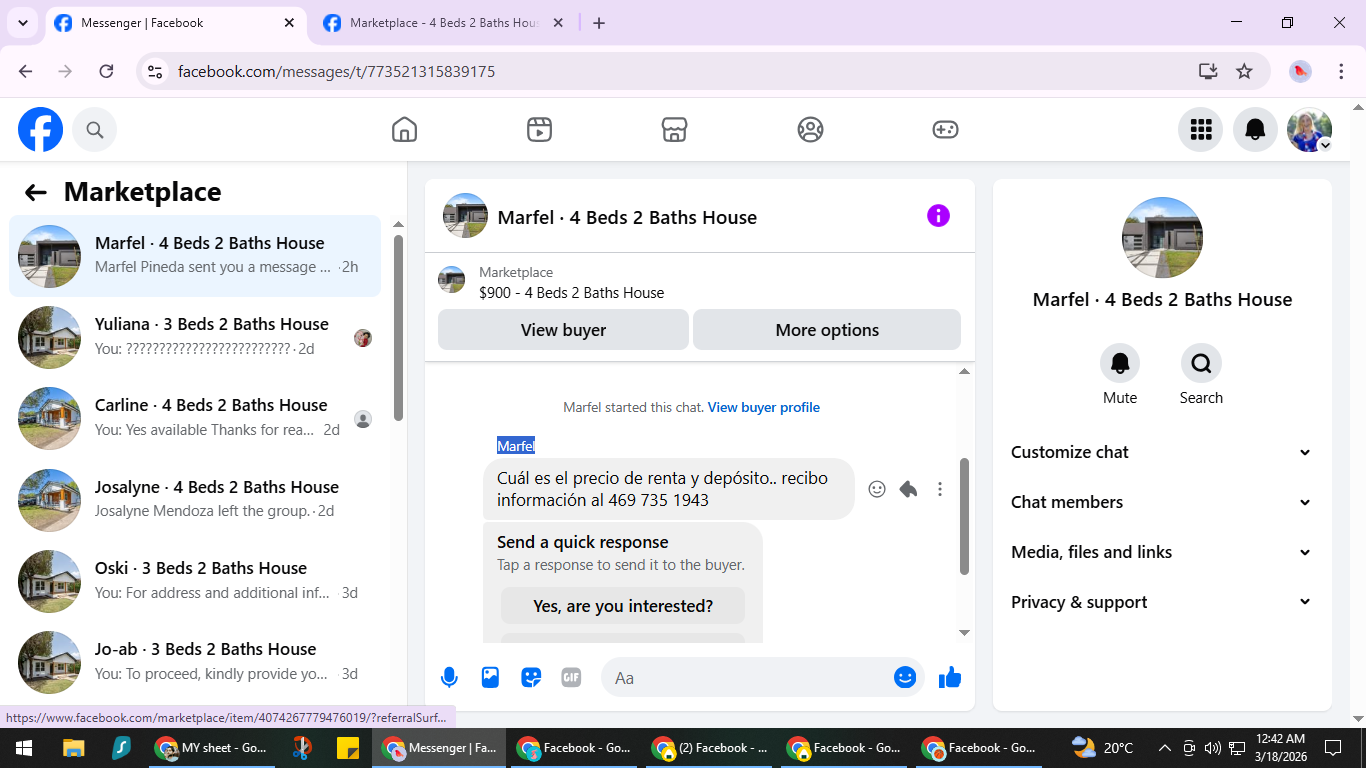Screen dimensions: 1366x768
Task: Click the More options button
Action: point(827,330)
